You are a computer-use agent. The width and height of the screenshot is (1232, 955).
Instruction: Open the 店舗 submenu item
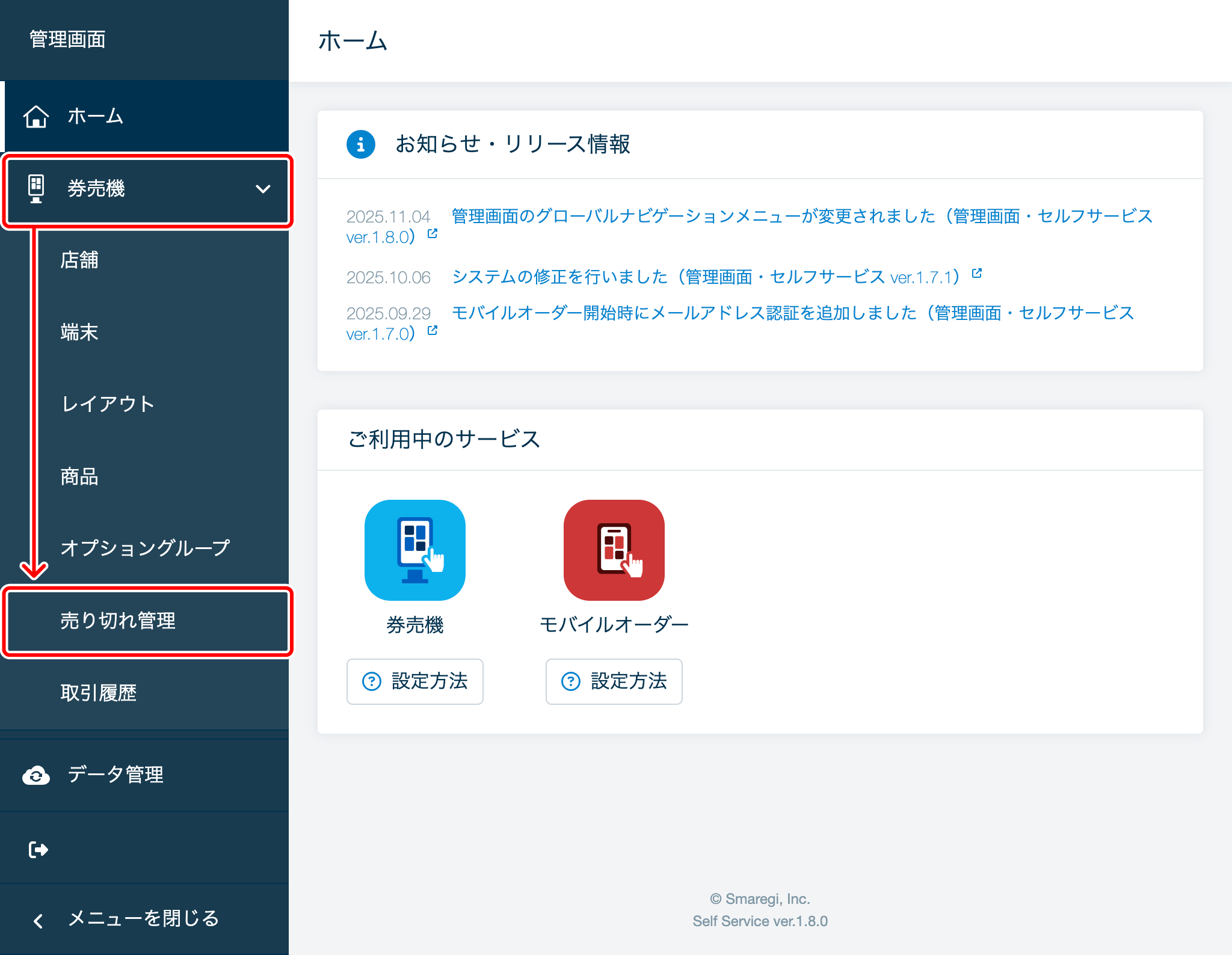point(79,260)
